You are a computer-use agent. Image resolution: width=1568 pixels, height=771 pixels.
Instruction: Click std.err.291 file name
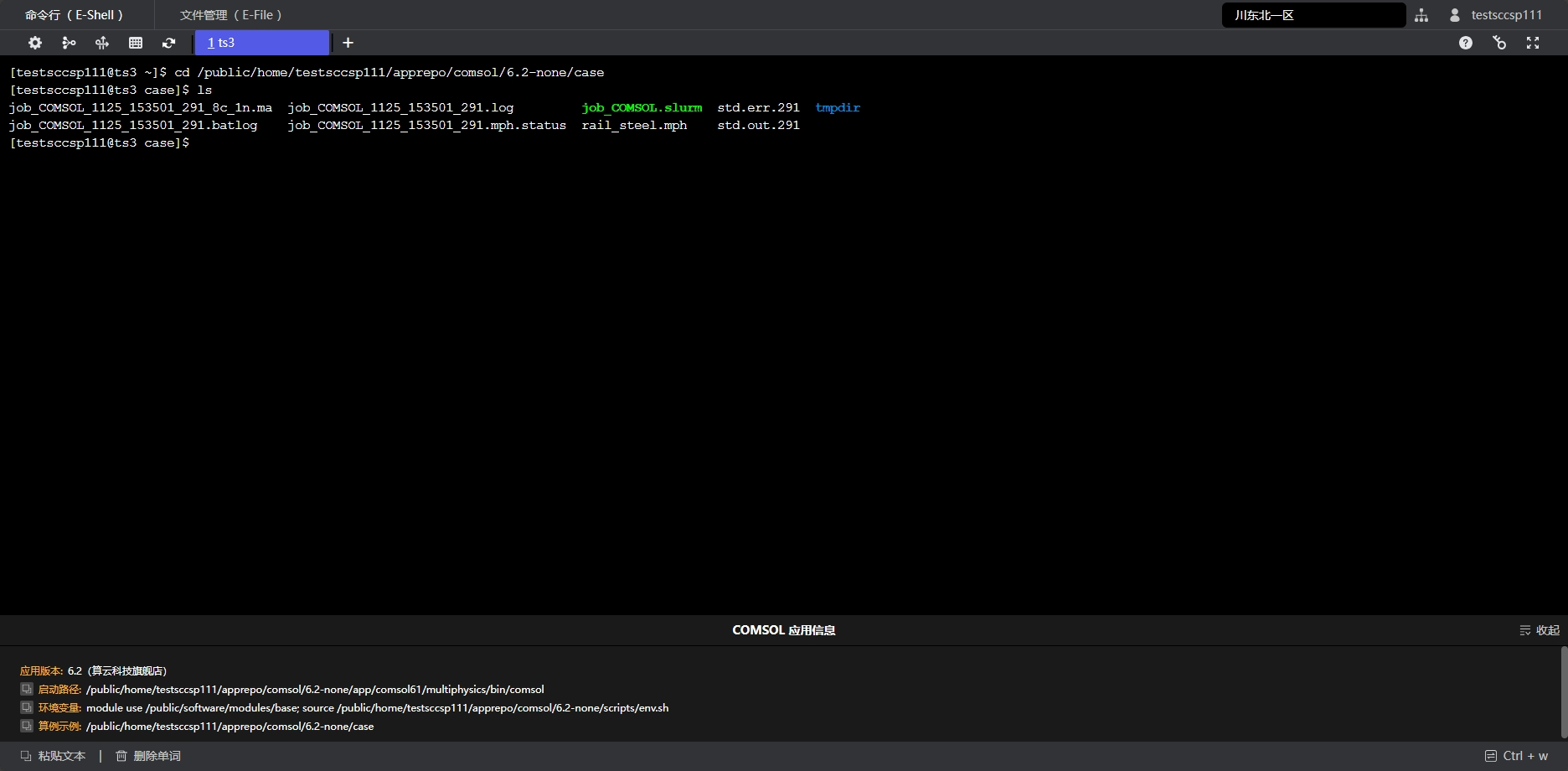pos(758,107)
